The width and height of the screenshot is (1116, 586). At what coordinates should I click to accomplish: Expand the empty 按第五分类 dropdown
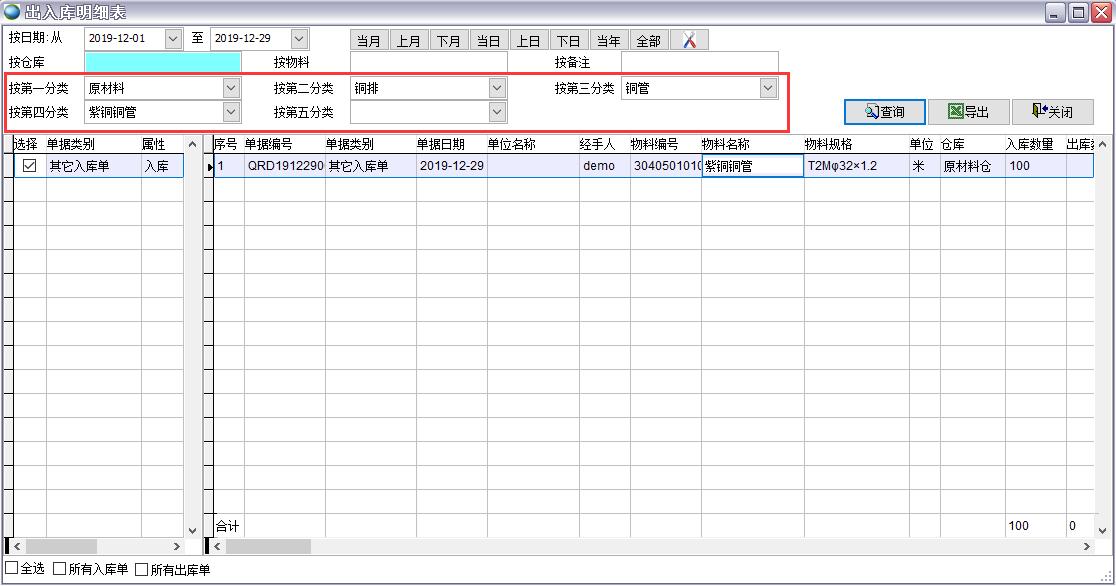click(497, 112)
